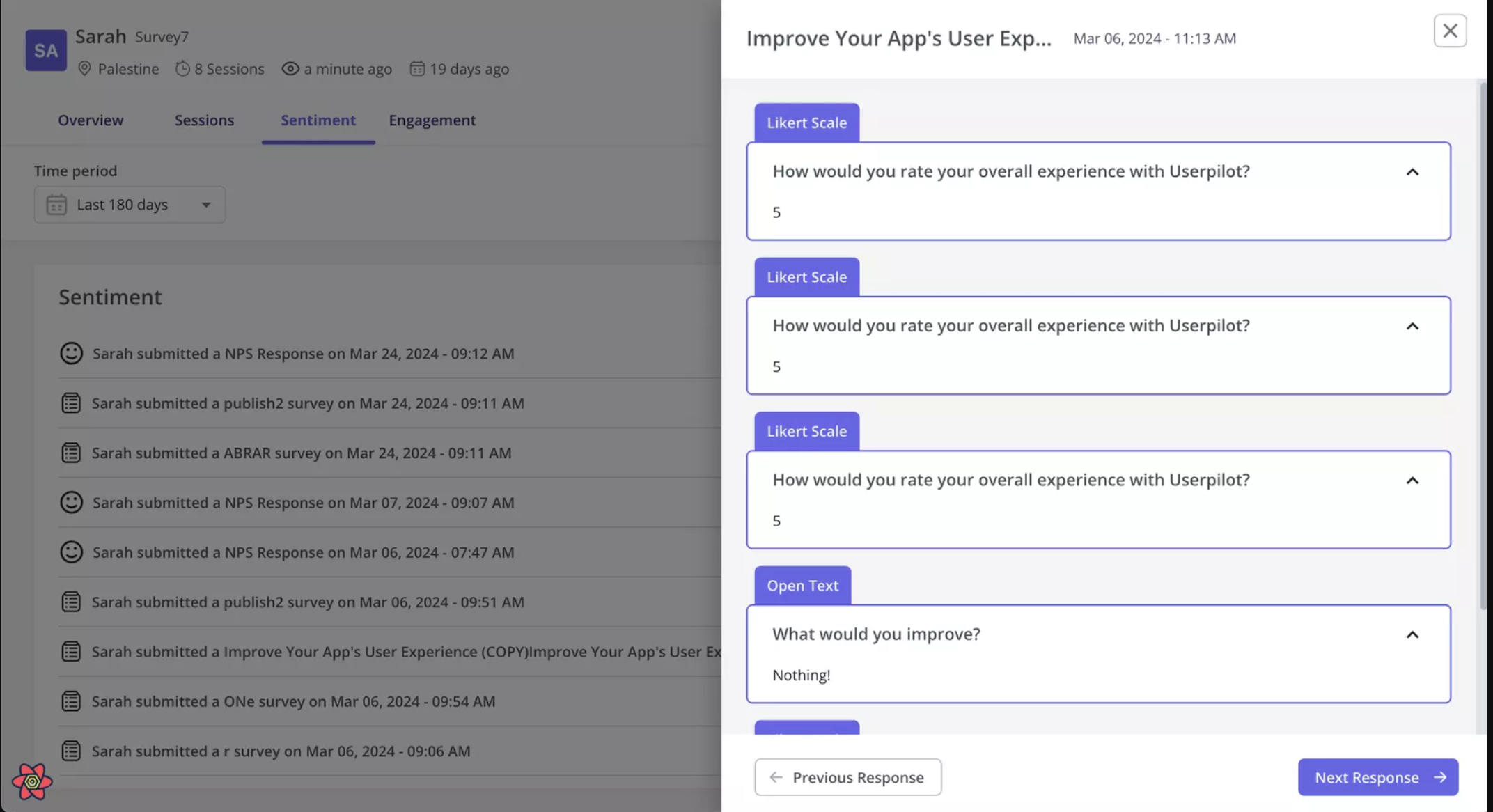
Task: Click the location pin icon next to Palestine
Action: point(84,68)
